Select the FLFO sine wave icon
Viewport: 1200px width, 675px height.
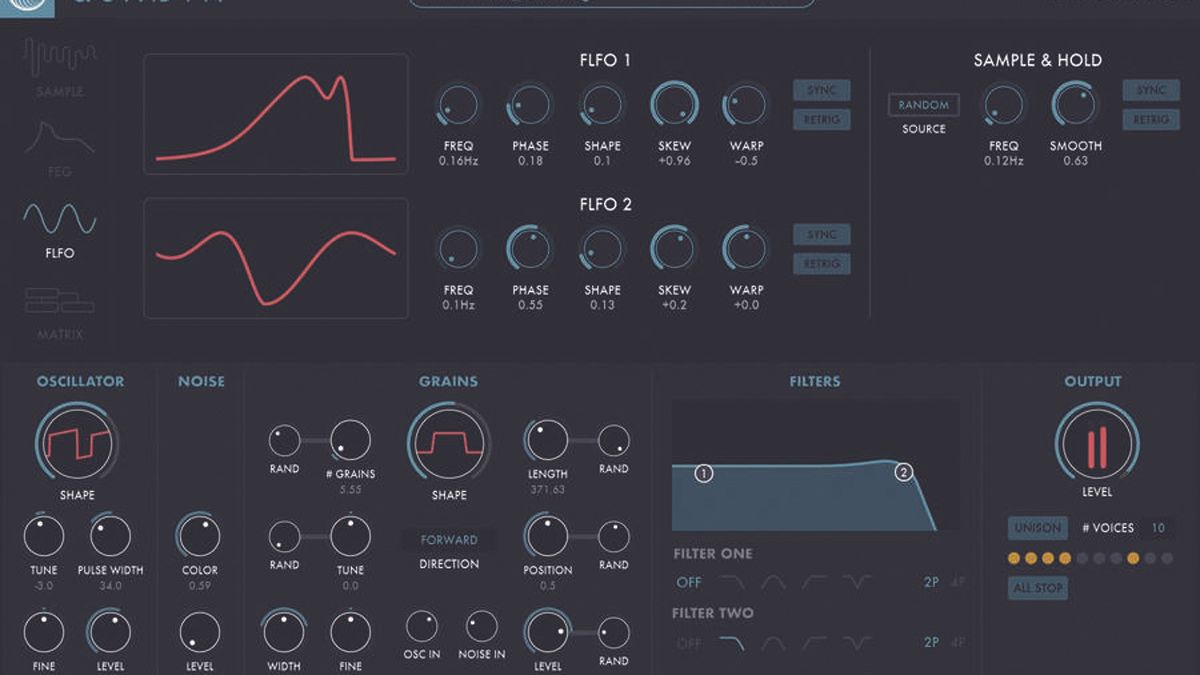click(58, 220)
